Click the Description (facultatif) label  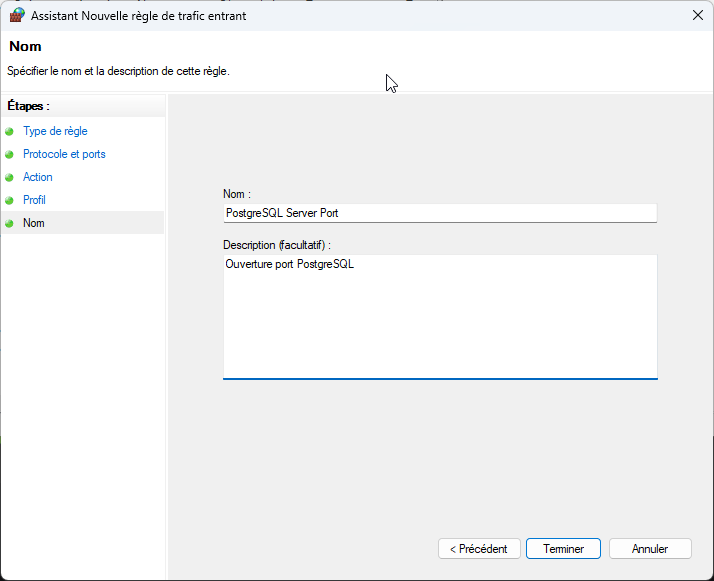[x=277, y=244]
